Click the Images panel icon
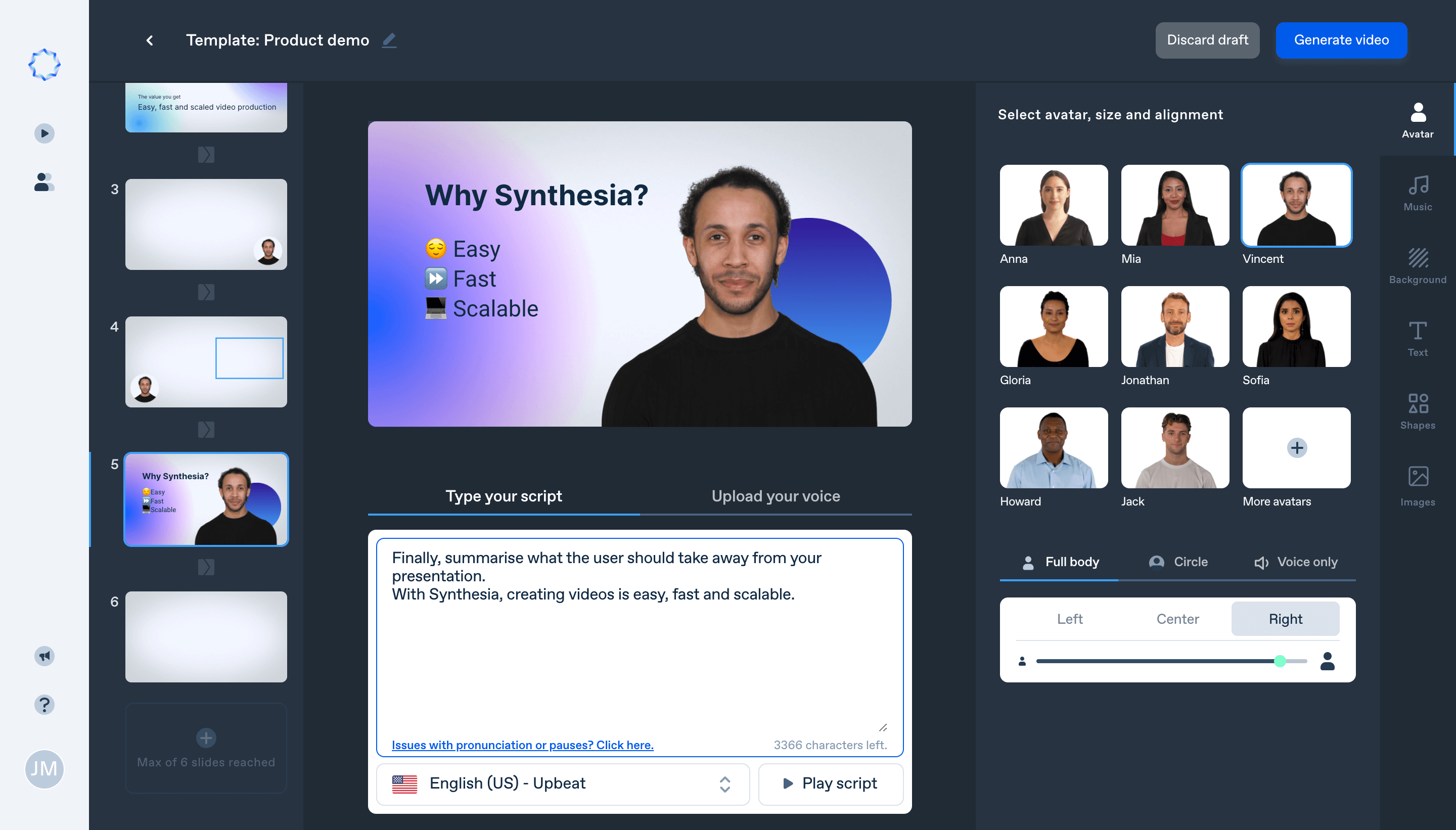1456x830 pixels. (1418, 483)
